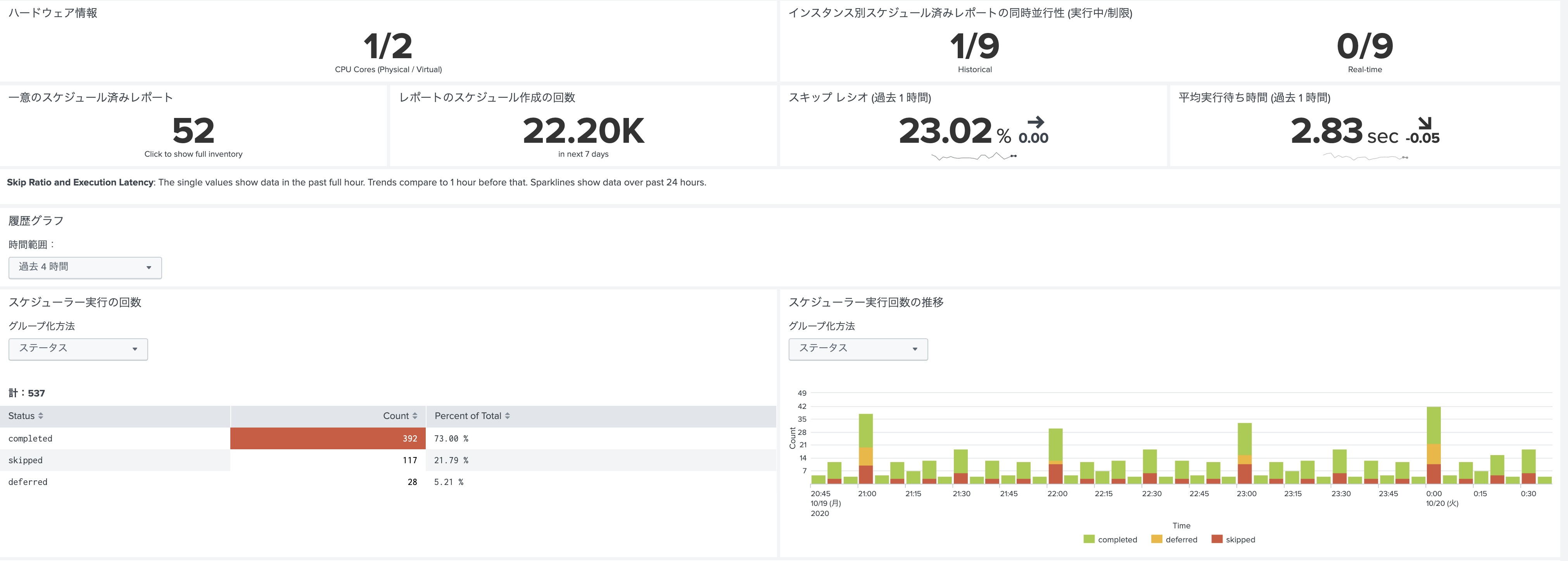Open ステータス dropdown under スケジューラー実行回数の推移
This screenshot has height=561, width=1568.
[858, 349]
